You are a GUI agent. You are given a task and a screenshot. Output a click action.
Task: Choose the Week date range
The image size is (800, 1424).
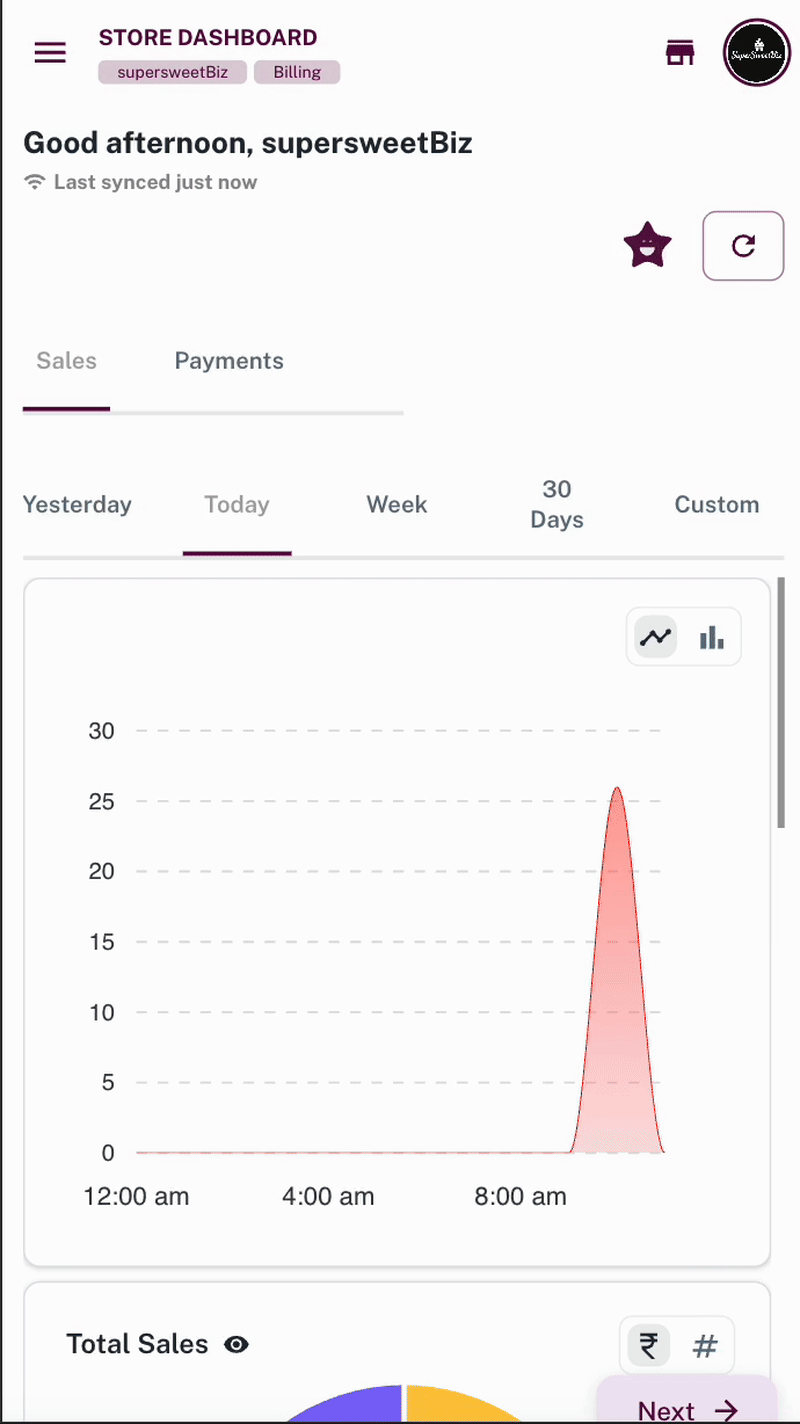point(397,505)
